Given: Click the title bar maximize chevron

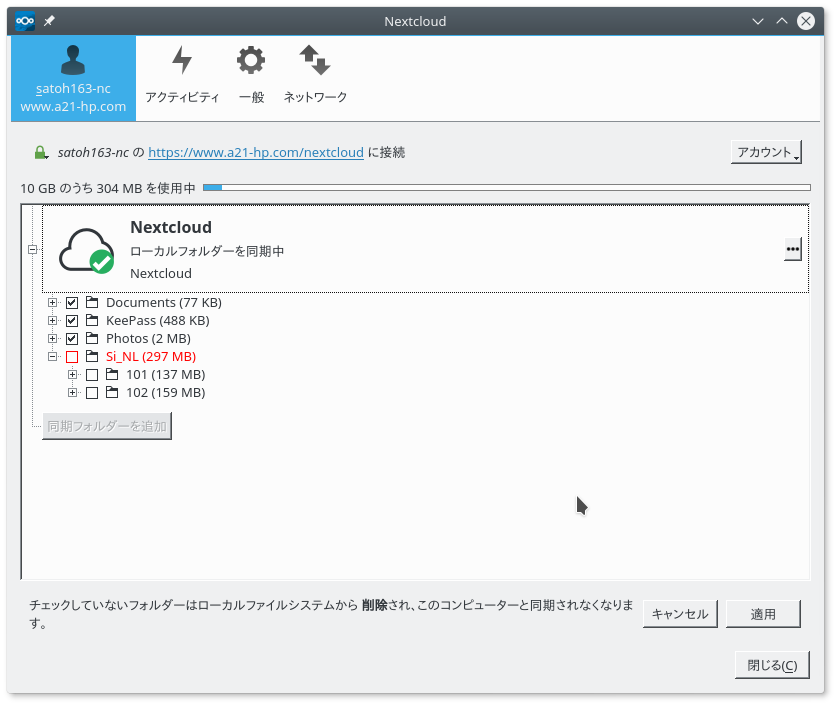Looking at the screenshot, I should click(782, 21).
